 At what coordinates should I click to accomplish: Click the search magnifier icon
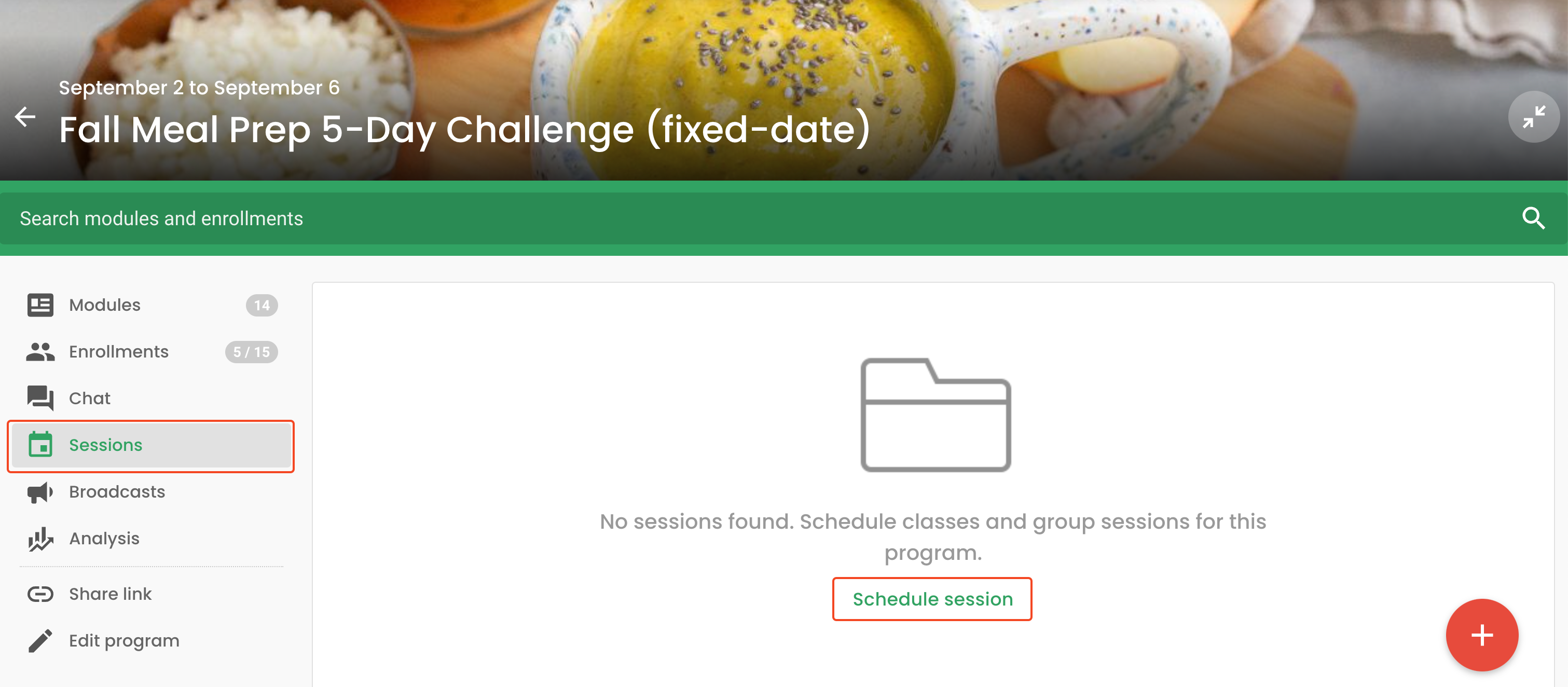[1533, 218]
